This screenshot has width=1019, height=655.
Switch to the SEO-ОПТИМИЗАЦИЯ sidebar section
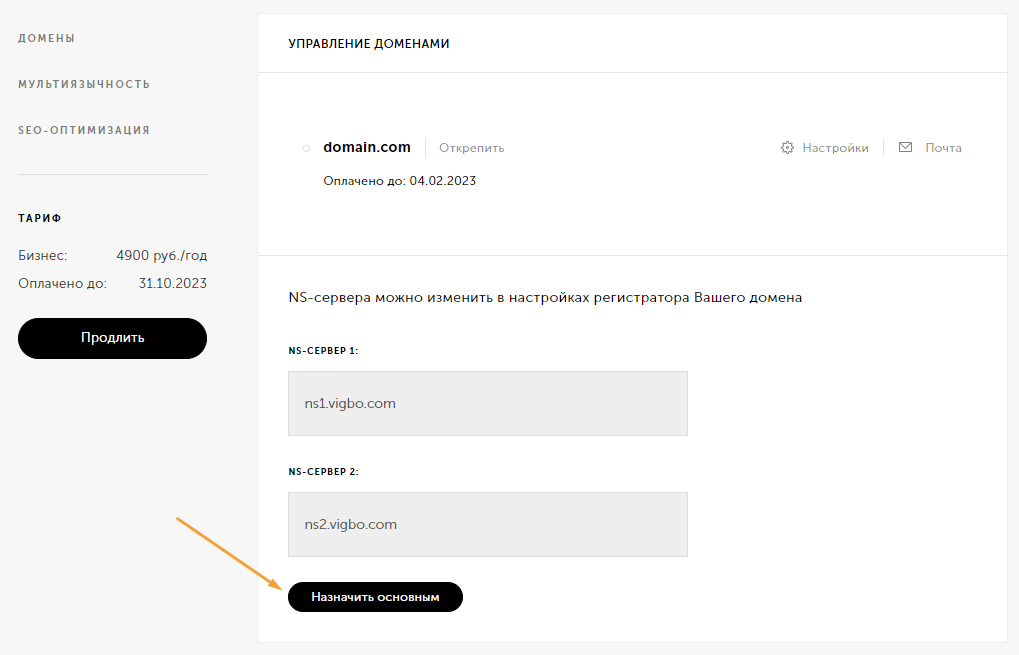[84, 130]
